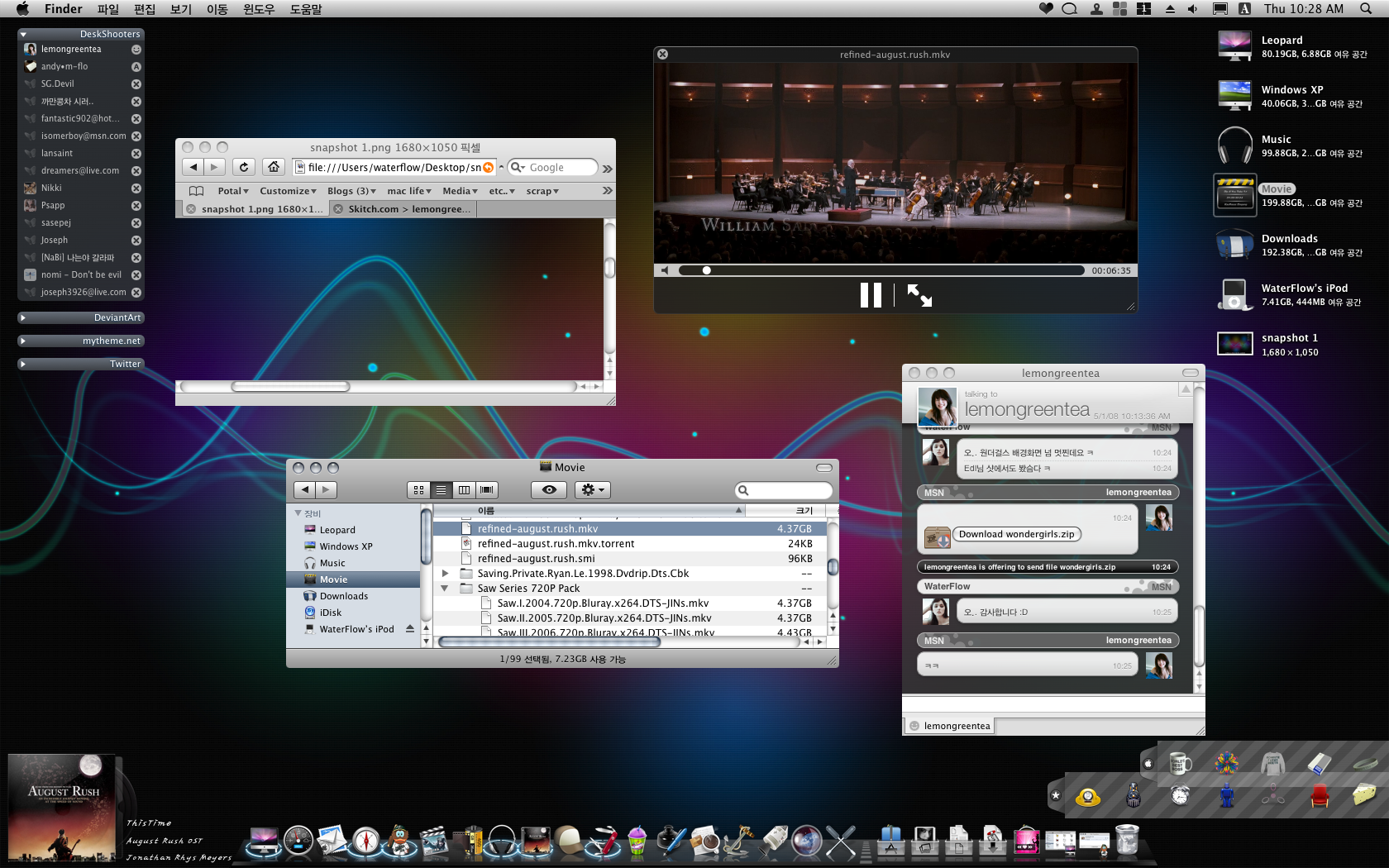Click Download wondergirls.zip button
The image size is (1389, 868).
pos(1017,534)
